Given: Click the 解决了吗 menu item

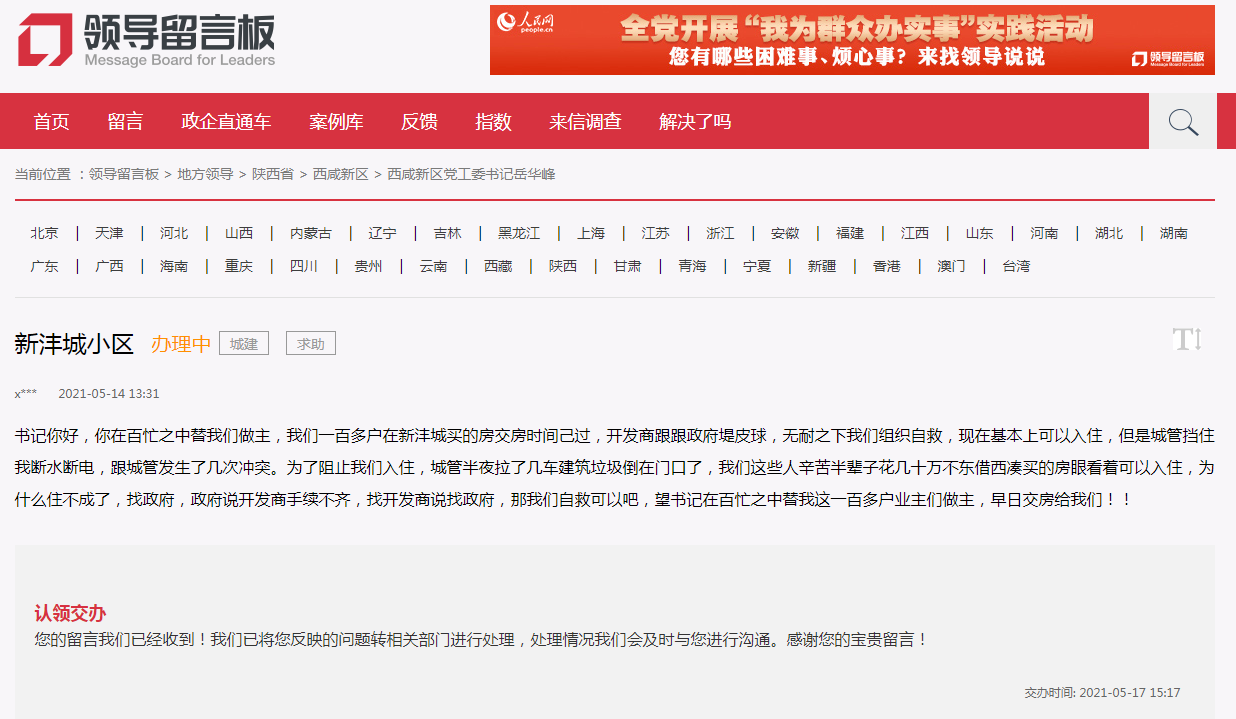Looking at the screenshot, I should click(x=695, y=122).
